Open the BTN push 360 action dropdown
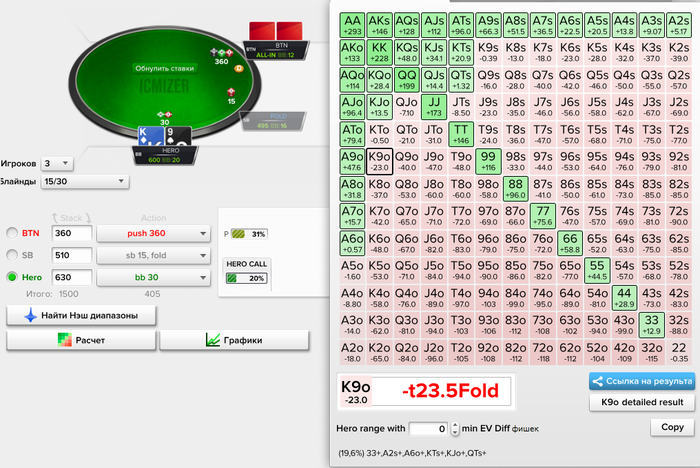 (153, 233)
